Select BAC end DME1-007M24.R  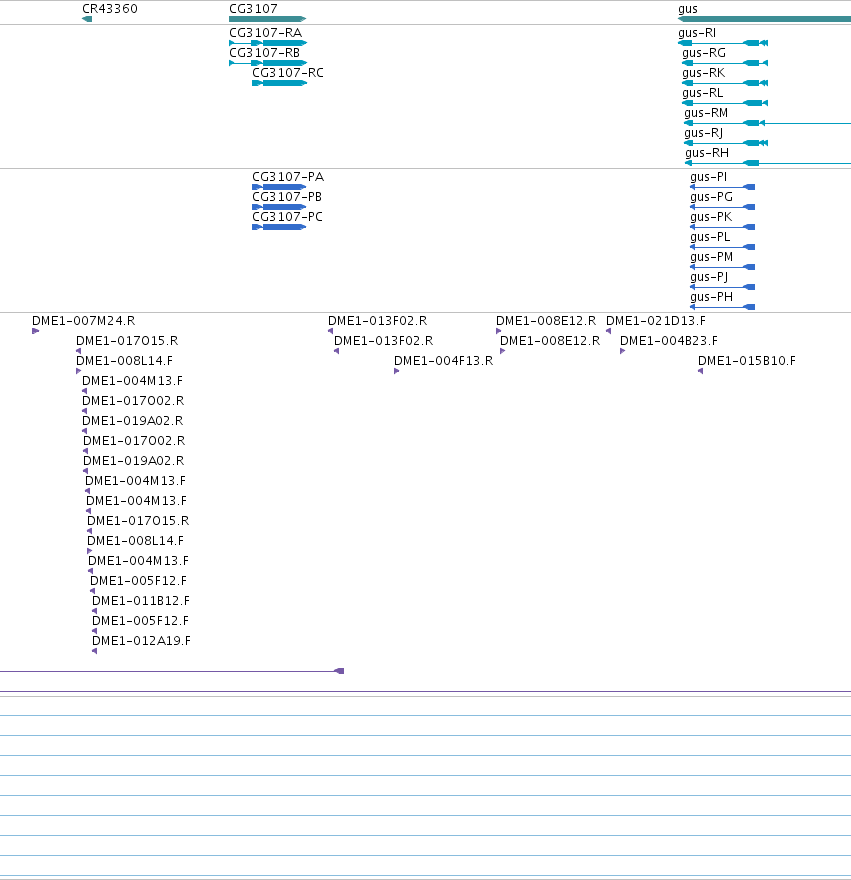[35, 331]
